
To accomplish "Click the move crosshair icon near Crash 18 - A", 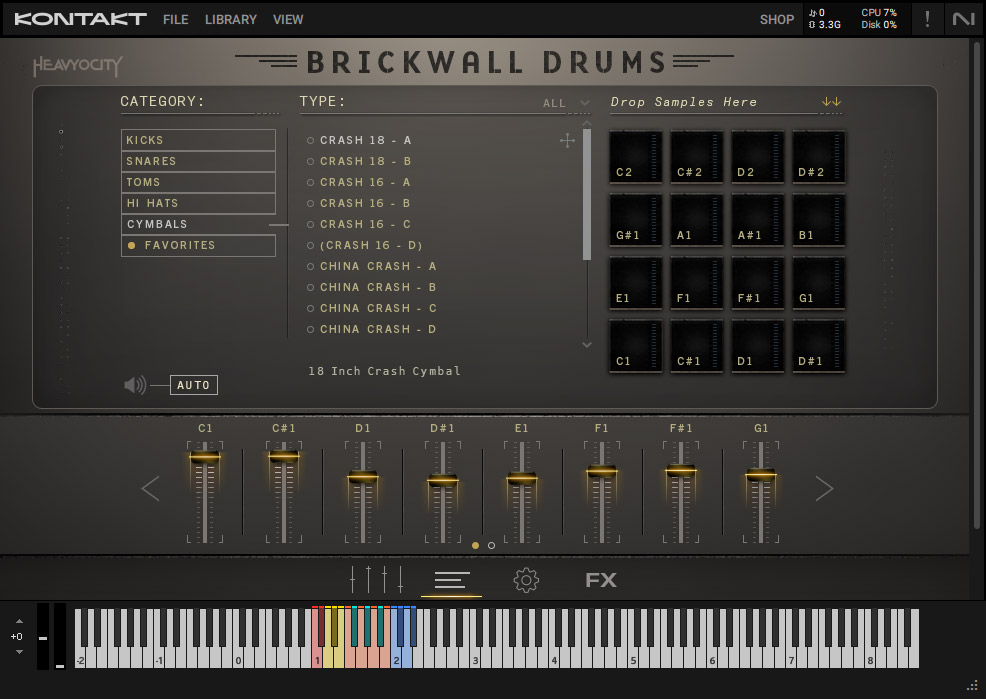I will [x=567, y=140].
